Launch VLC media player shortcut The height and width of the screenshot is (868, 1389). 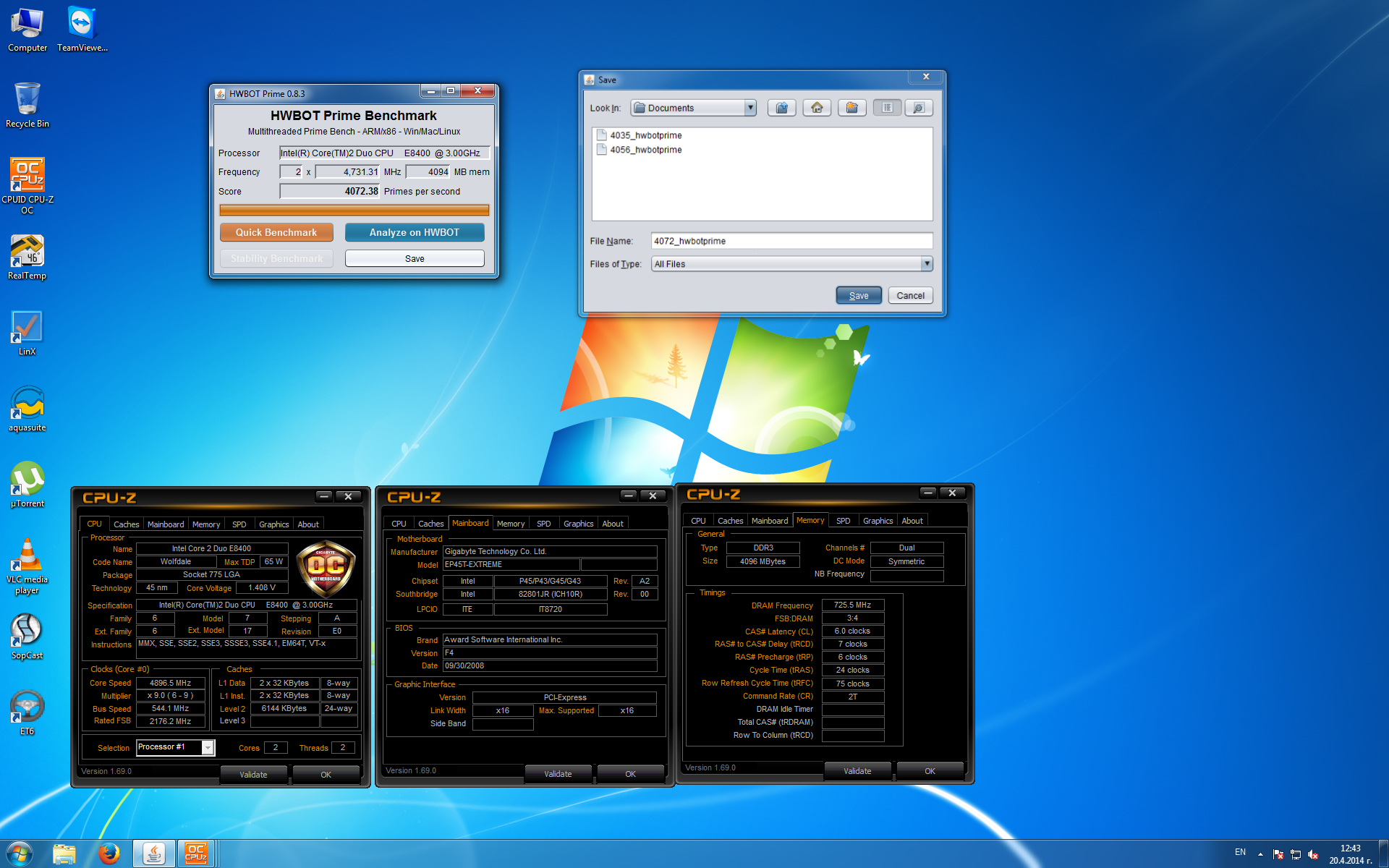[x=27, y=566]
